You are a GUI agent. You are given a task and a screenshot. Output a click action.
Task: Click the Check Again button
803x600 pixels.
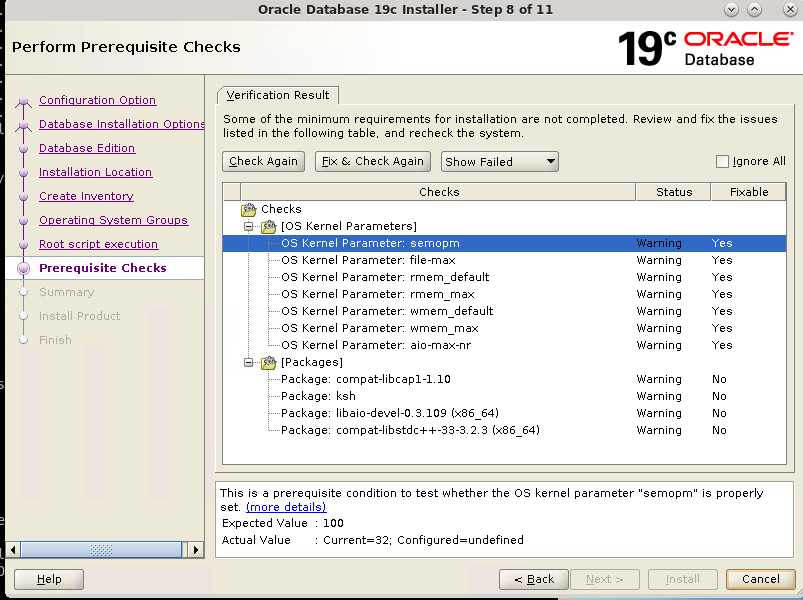(263, 161)
